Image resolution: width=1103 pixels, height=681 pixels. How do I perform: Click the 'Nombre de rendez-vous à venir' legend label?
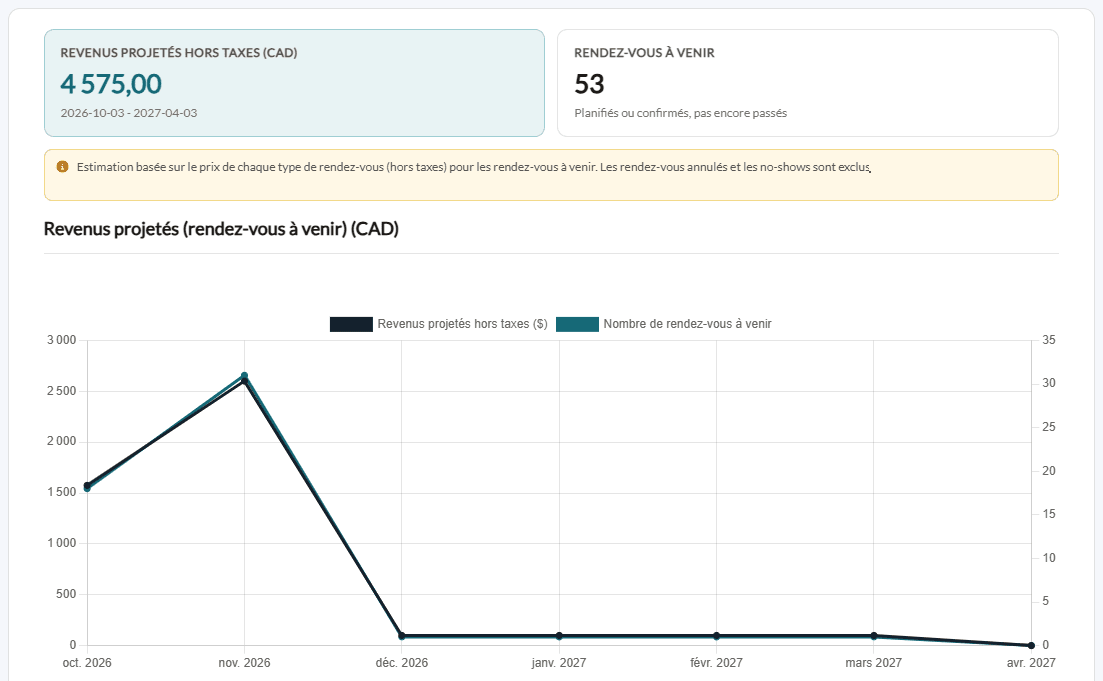pyautogui.click(x=687, y=324)
